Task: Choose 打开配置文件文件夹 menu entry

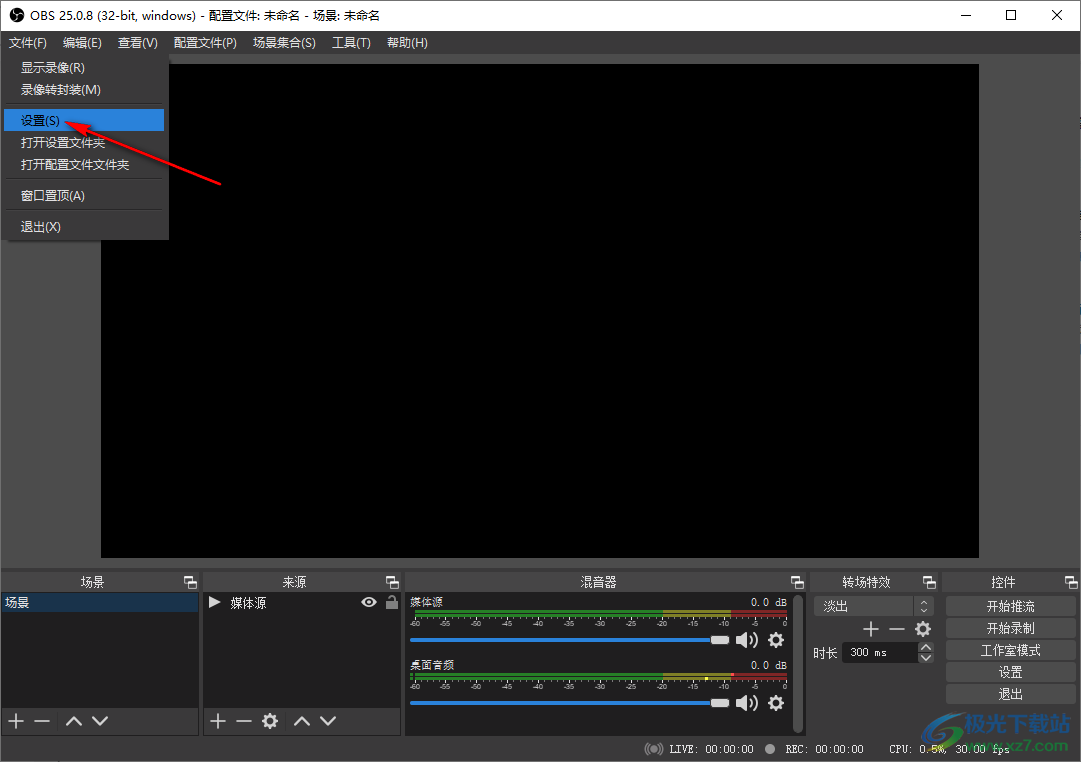Action: click(84, 165)
